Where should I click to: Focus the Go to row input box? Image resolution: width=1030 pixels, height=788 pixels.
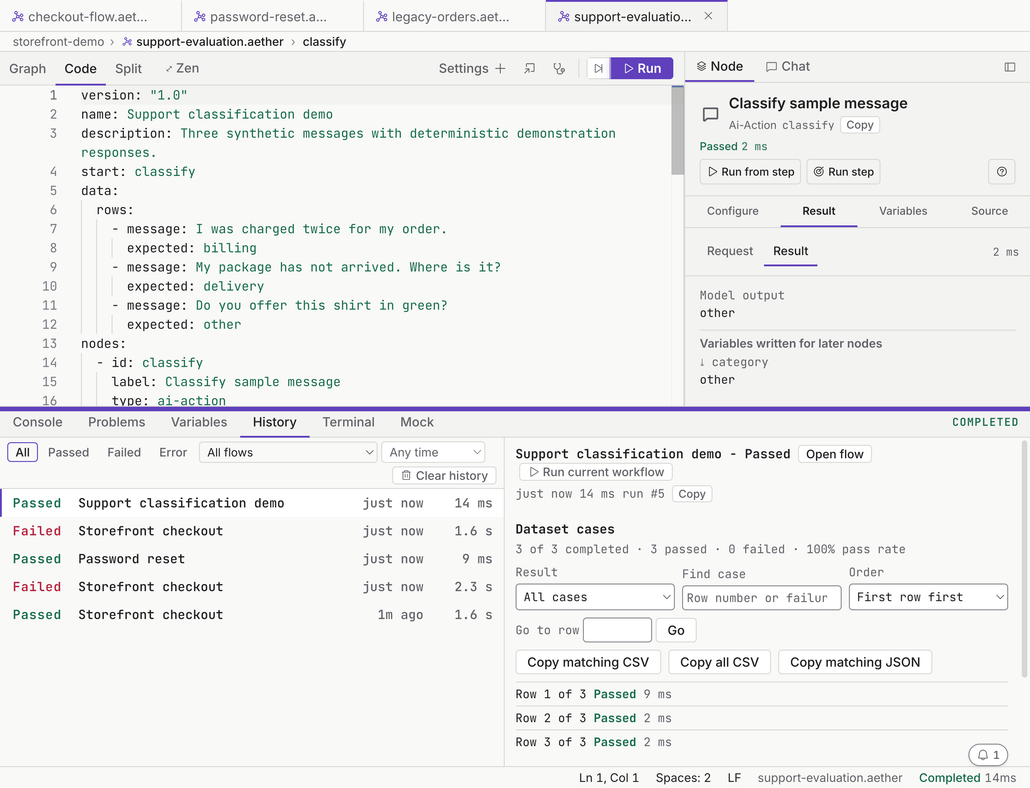coord(617,630)
